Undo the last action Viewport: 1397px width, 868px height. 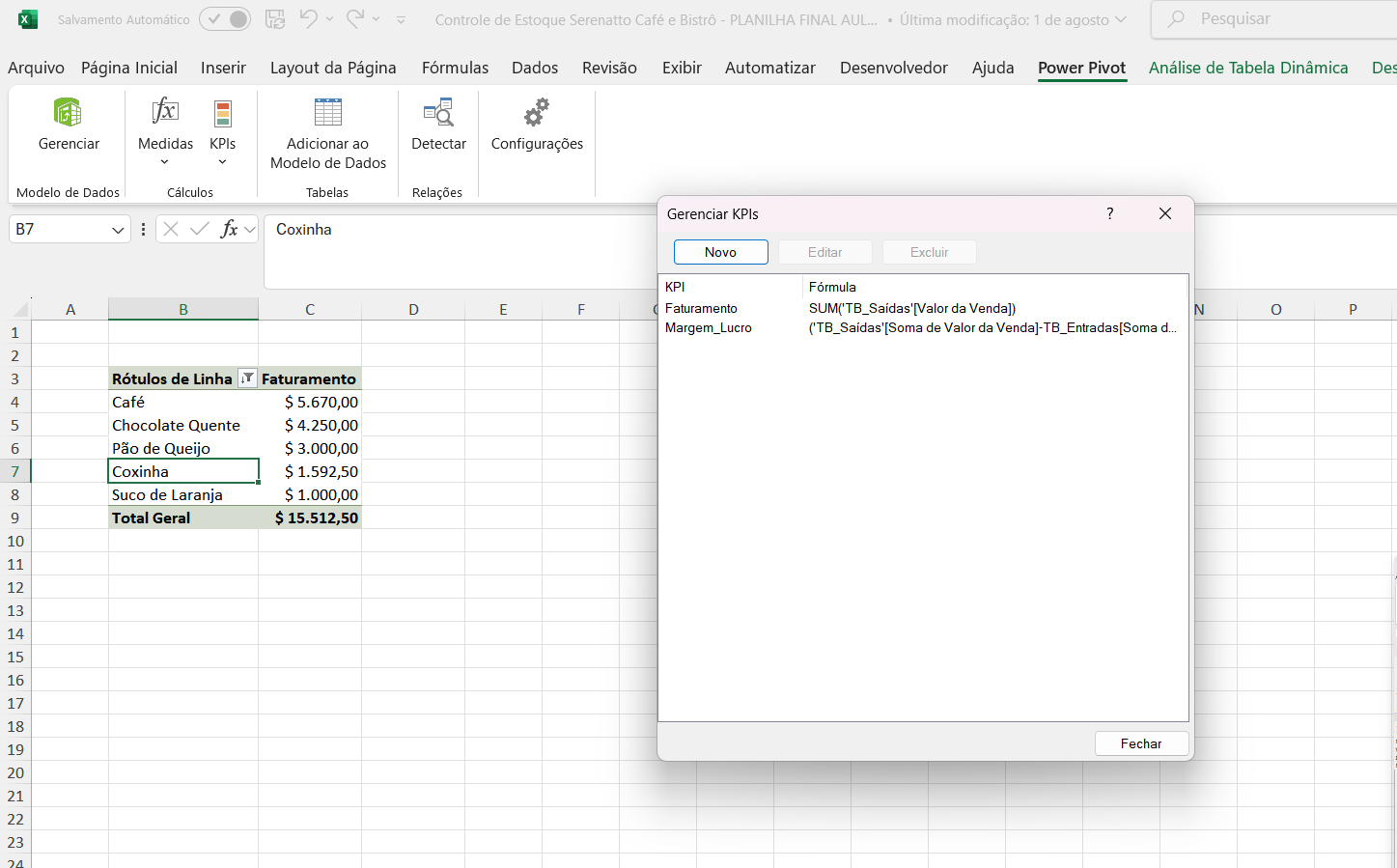pos(308,18)
